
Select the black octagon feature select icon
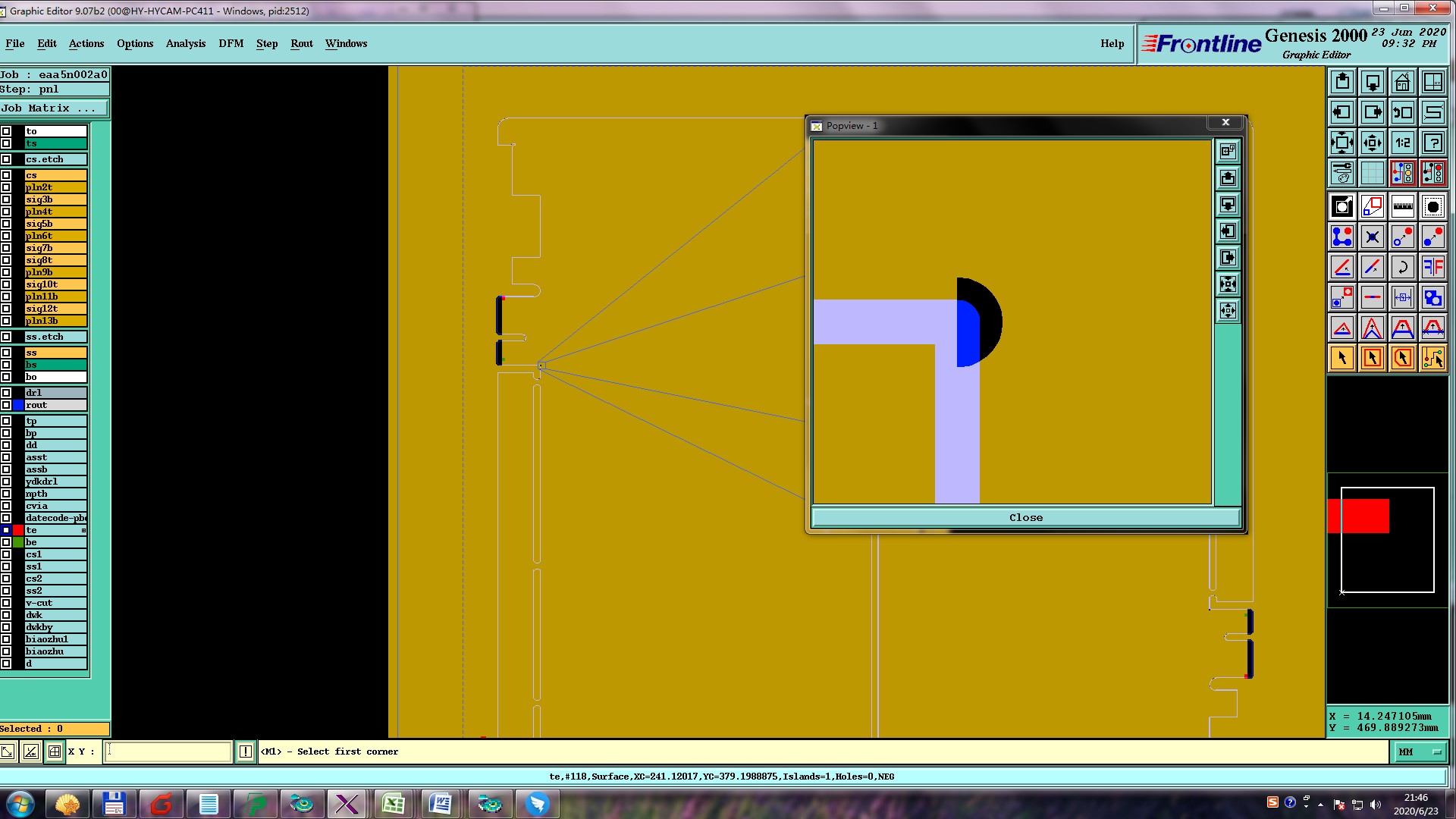pyautogui.click(x=1433, y=206)
